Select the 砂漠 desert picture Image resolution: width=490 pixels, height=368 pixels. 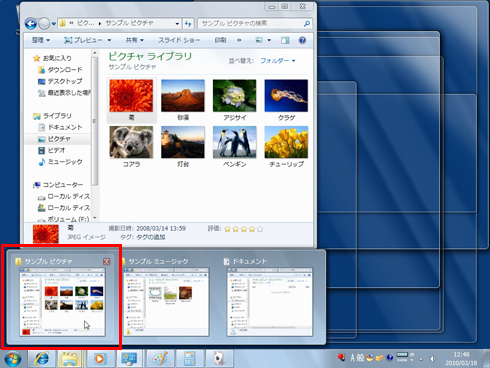[183, 99]
